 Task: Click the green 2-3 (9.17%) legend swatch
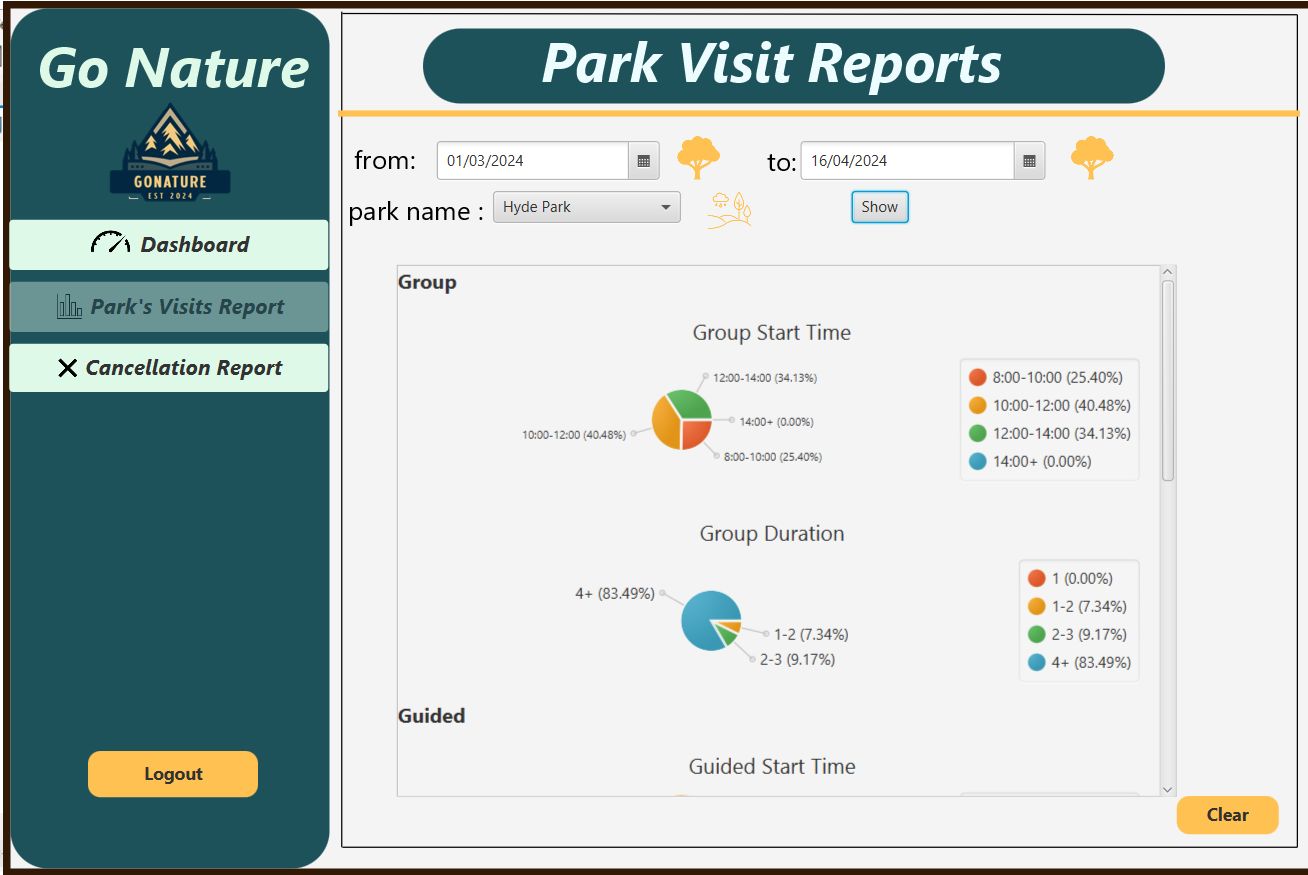click(x=1037, y=634)
